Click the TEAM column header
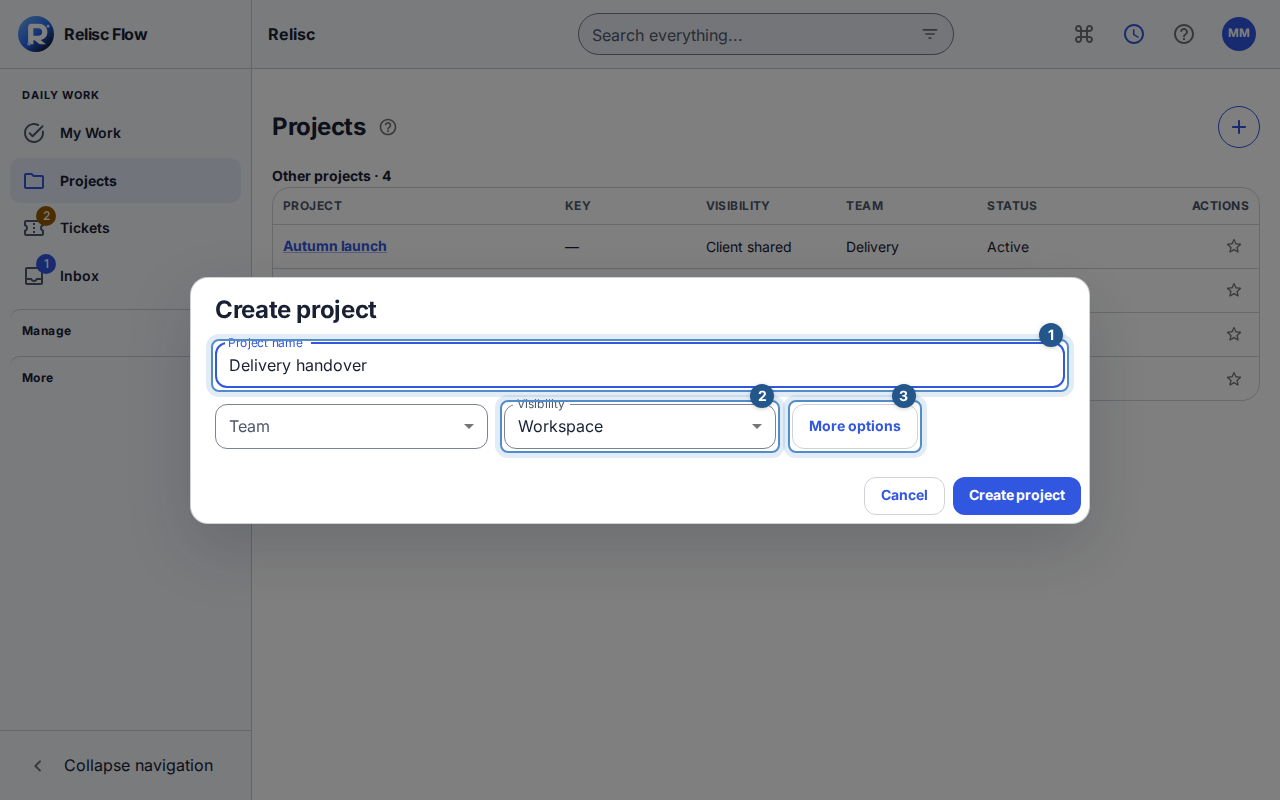This screenshot has width=1280, height=800. click(865, 206)
